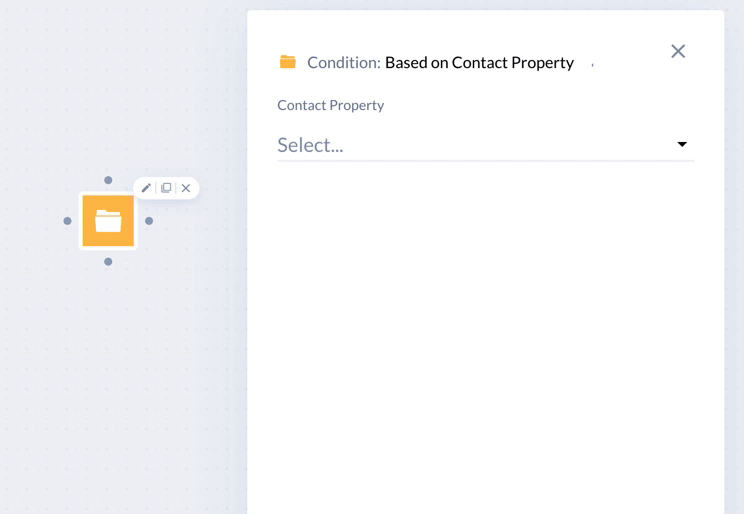The width and height of the screenshot is (744, 514).
Task: Open the Contact Property Select... dropdown
Action: pyautogui.click(x=485, y=145)
